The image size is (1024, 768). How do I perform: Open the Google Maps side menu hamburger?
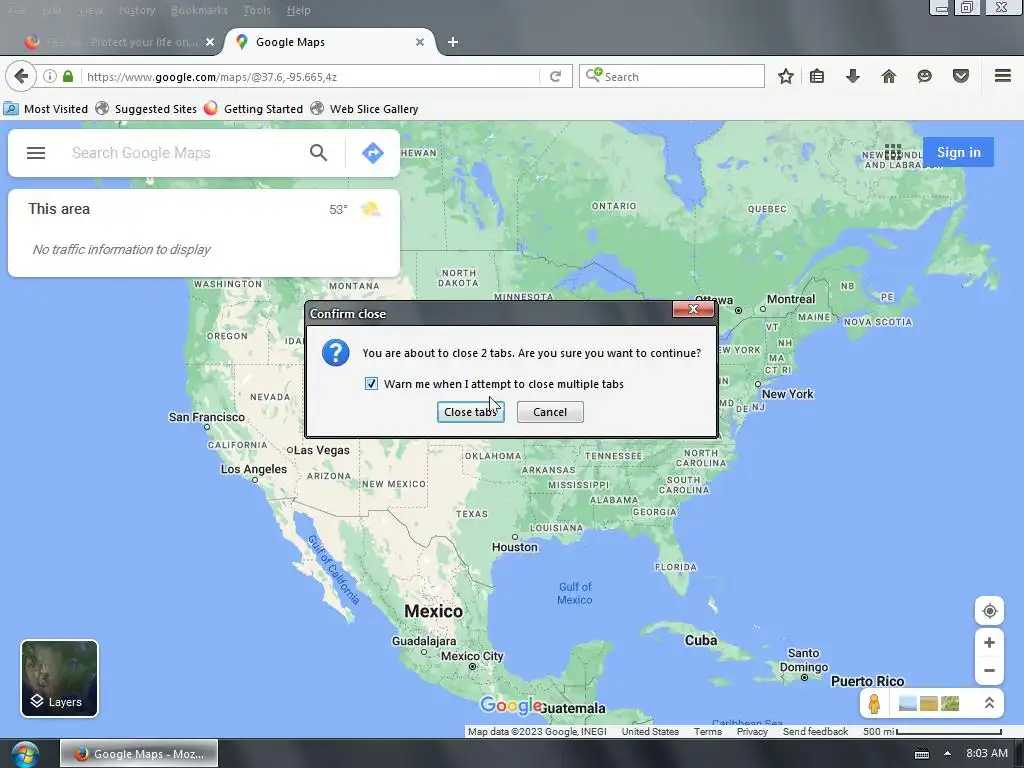click(x=36, y=153)
